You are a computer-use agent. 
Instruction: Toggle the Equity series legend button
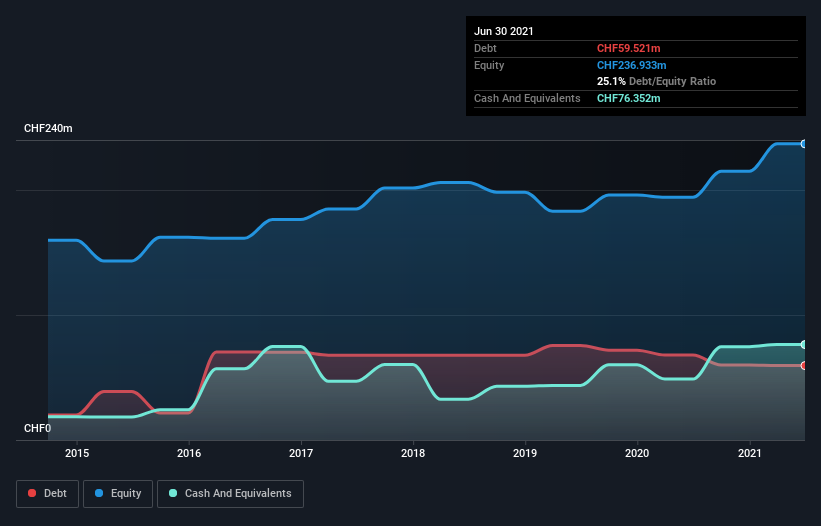click(x=118, y=494)
